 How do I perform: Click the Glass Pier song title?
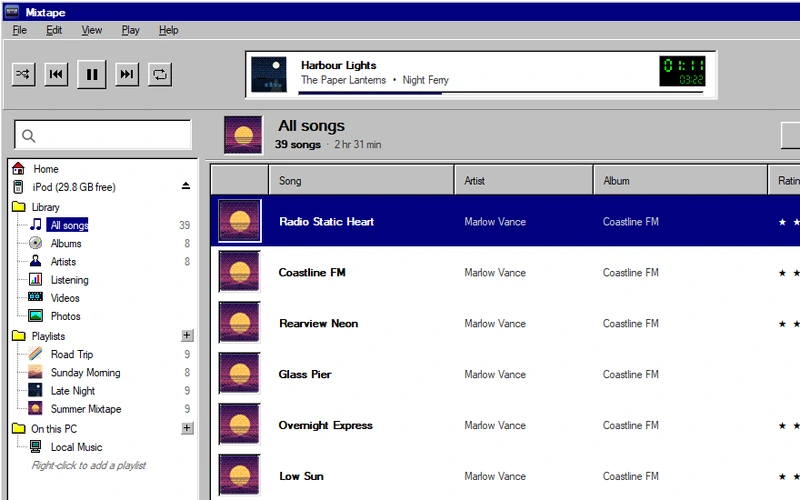(x=305, y=374)
